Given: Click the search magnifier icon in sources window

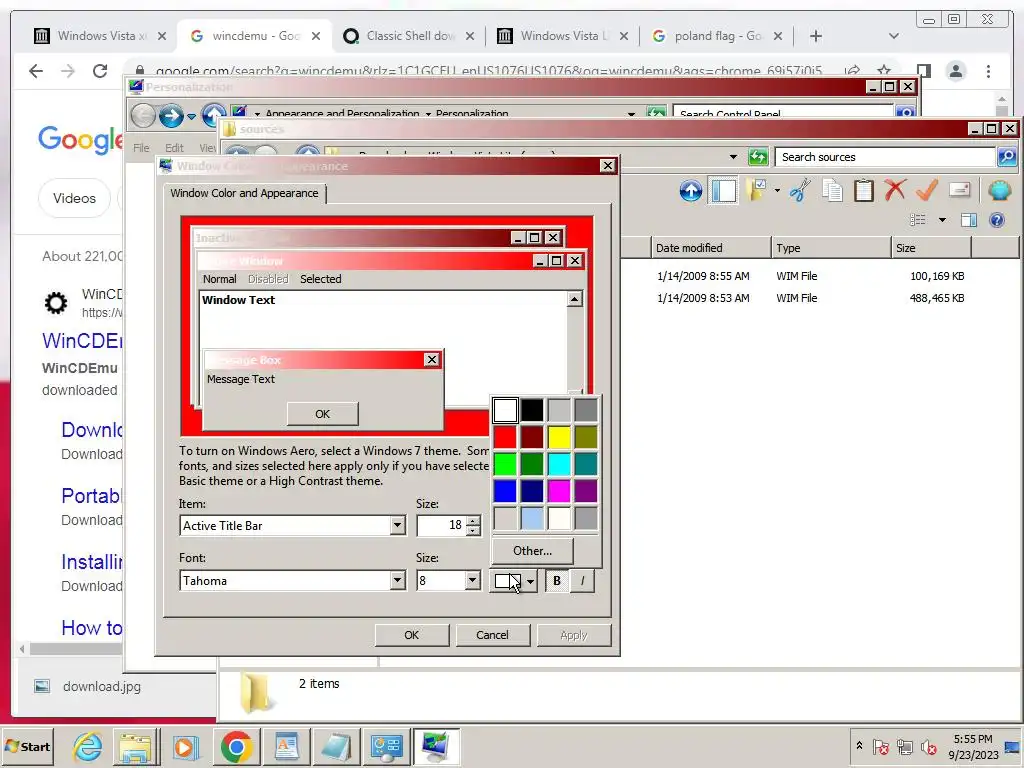Looking at the screenshot, I should [1006, 157].
